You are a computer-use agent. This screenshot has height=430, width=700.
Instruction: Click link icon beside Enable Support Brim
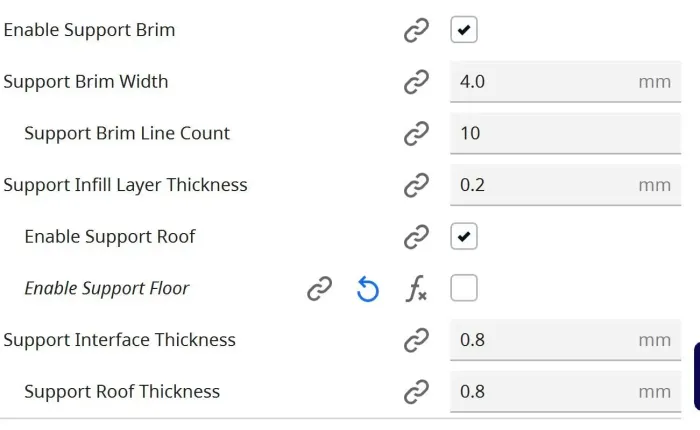pos(416,30)
